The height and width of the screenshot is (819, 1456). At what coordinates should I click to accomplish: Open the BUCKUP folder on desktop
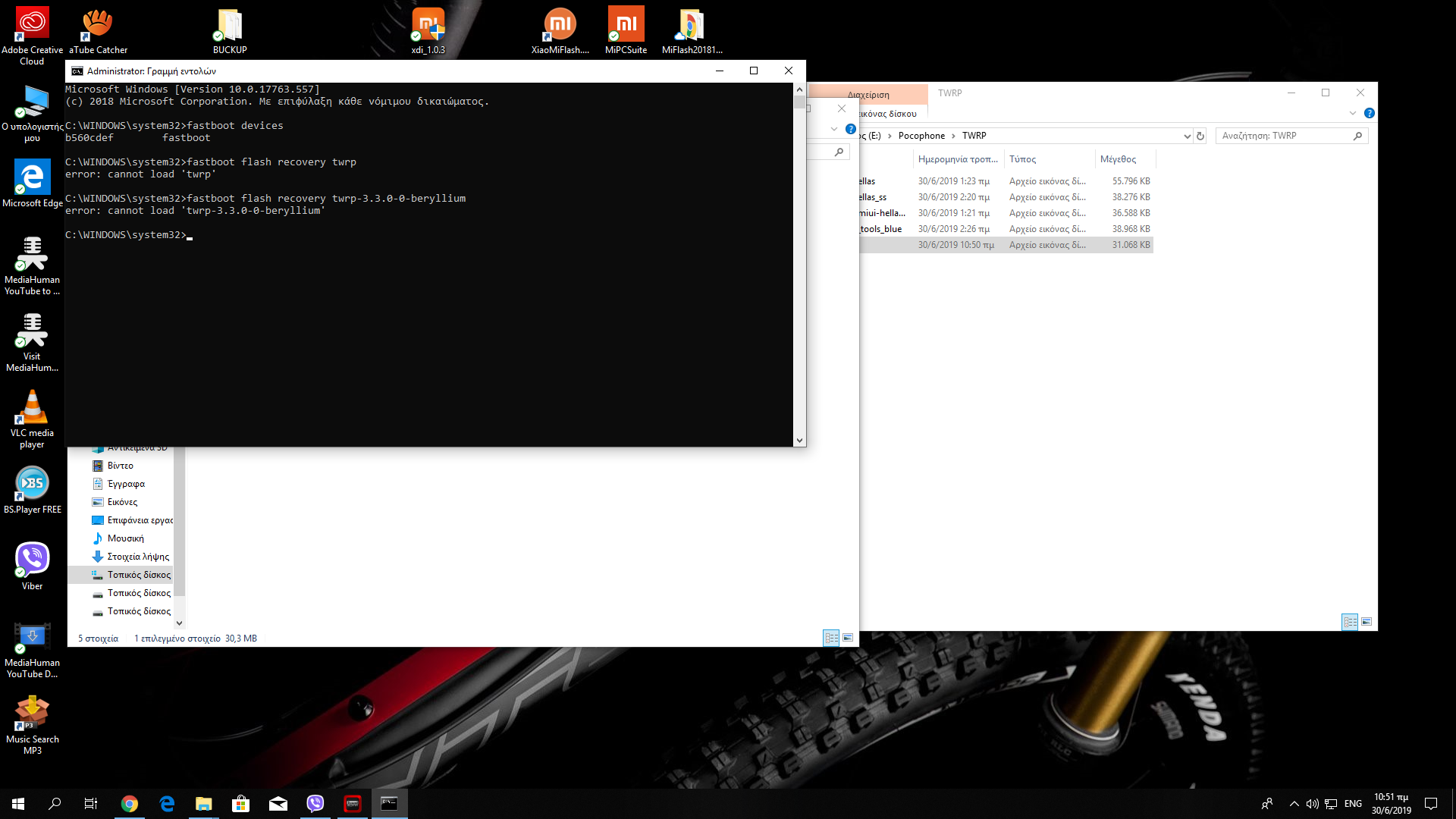tap(230, 30)
